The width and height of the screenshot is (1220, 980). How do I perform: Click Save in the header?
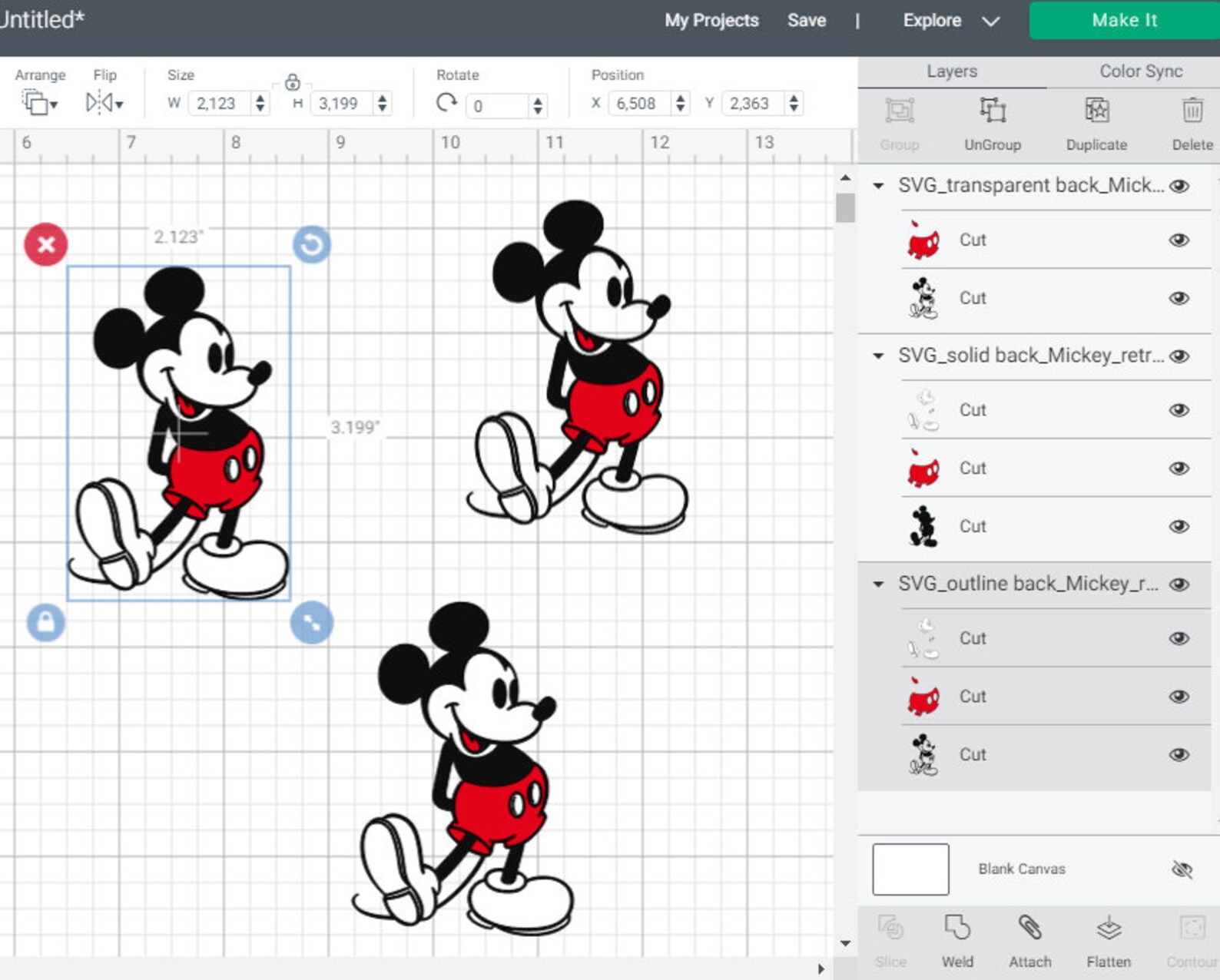(x=807, y=21)
